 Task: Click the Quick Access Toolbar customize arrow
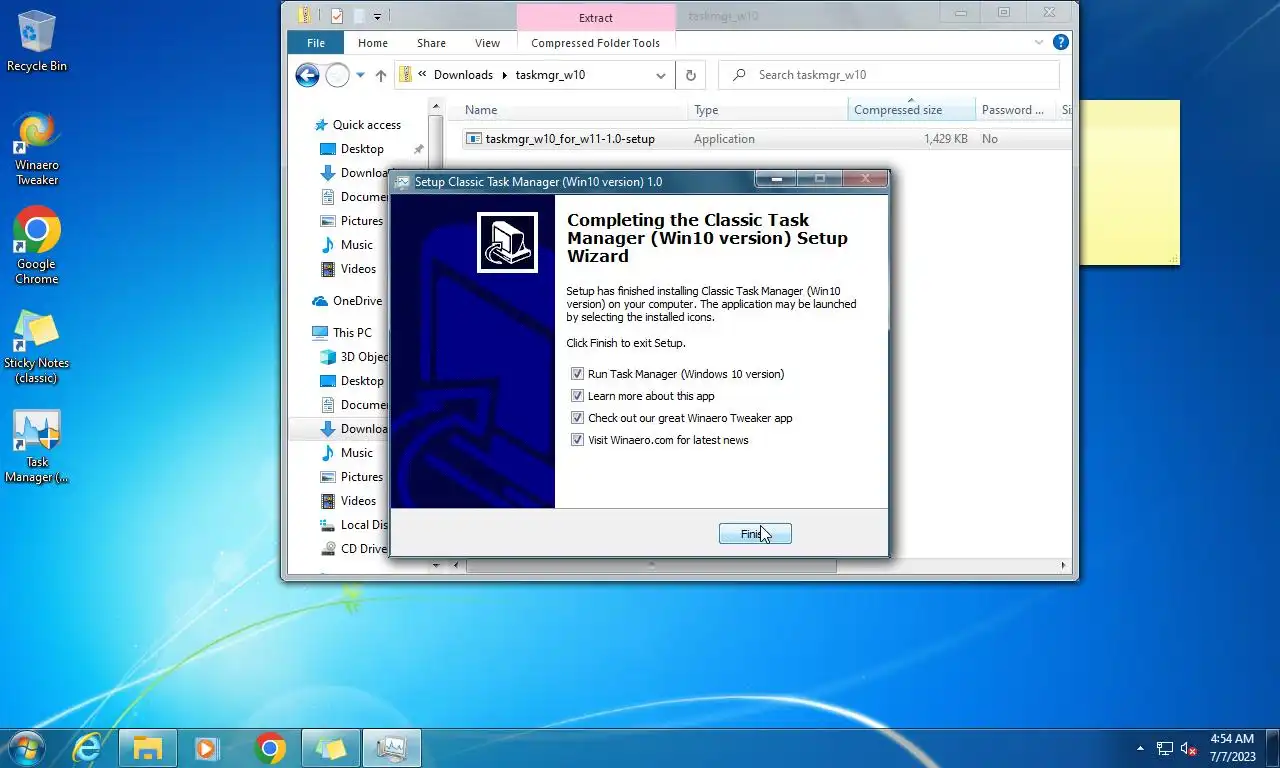[377, 16]
